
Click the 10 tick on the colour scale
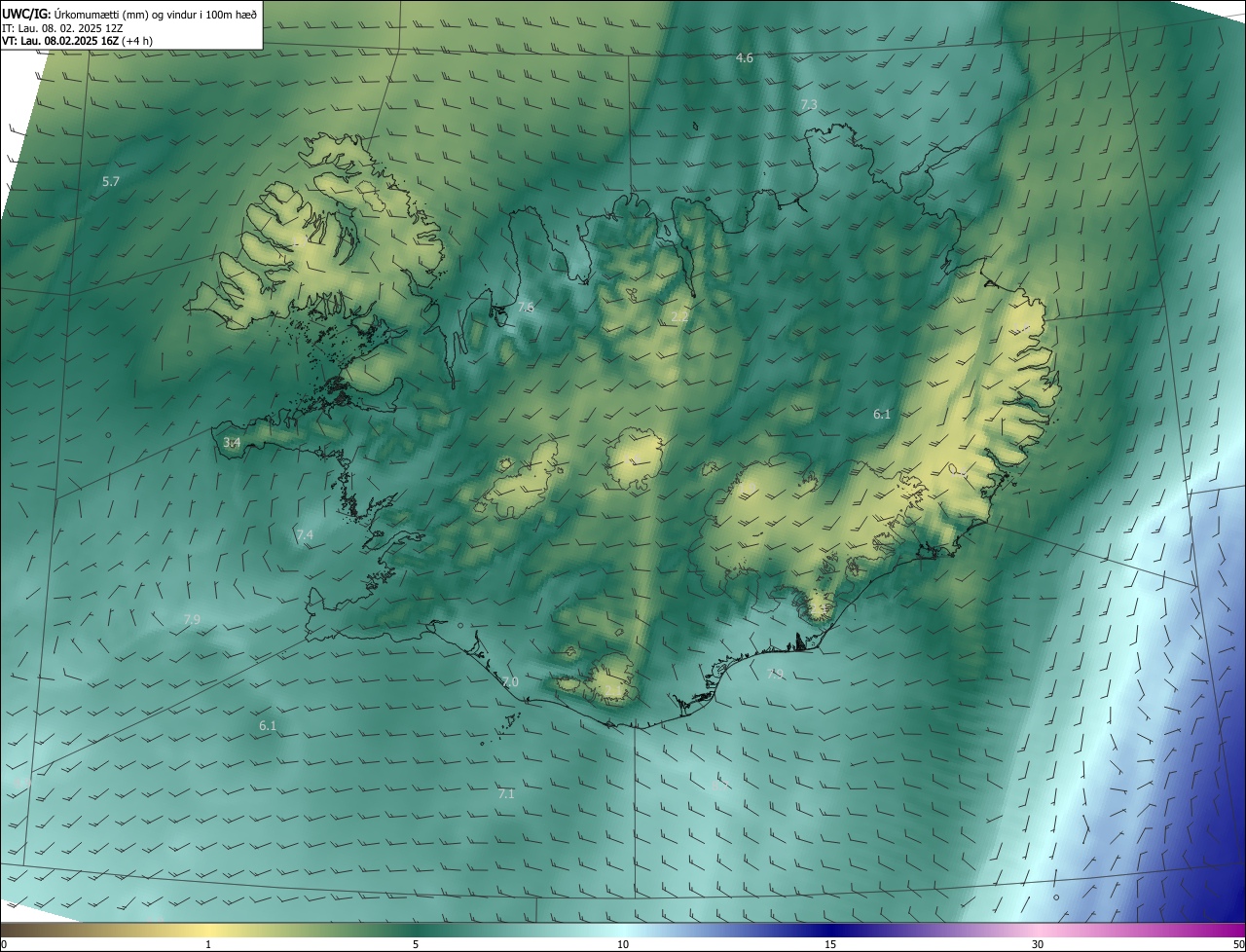(x=623, y=944)
